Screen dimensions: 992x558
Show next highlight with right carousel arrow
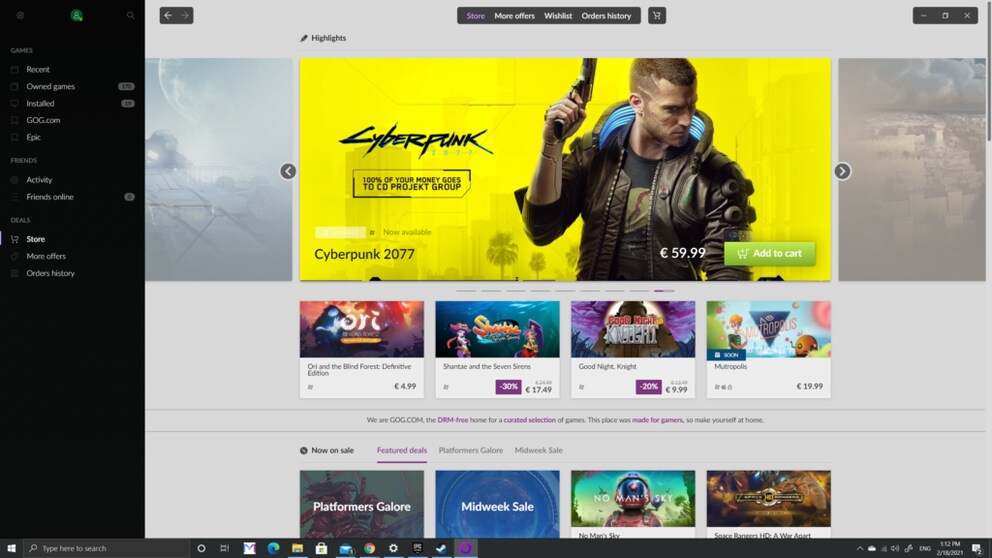(x=842, y=171)
